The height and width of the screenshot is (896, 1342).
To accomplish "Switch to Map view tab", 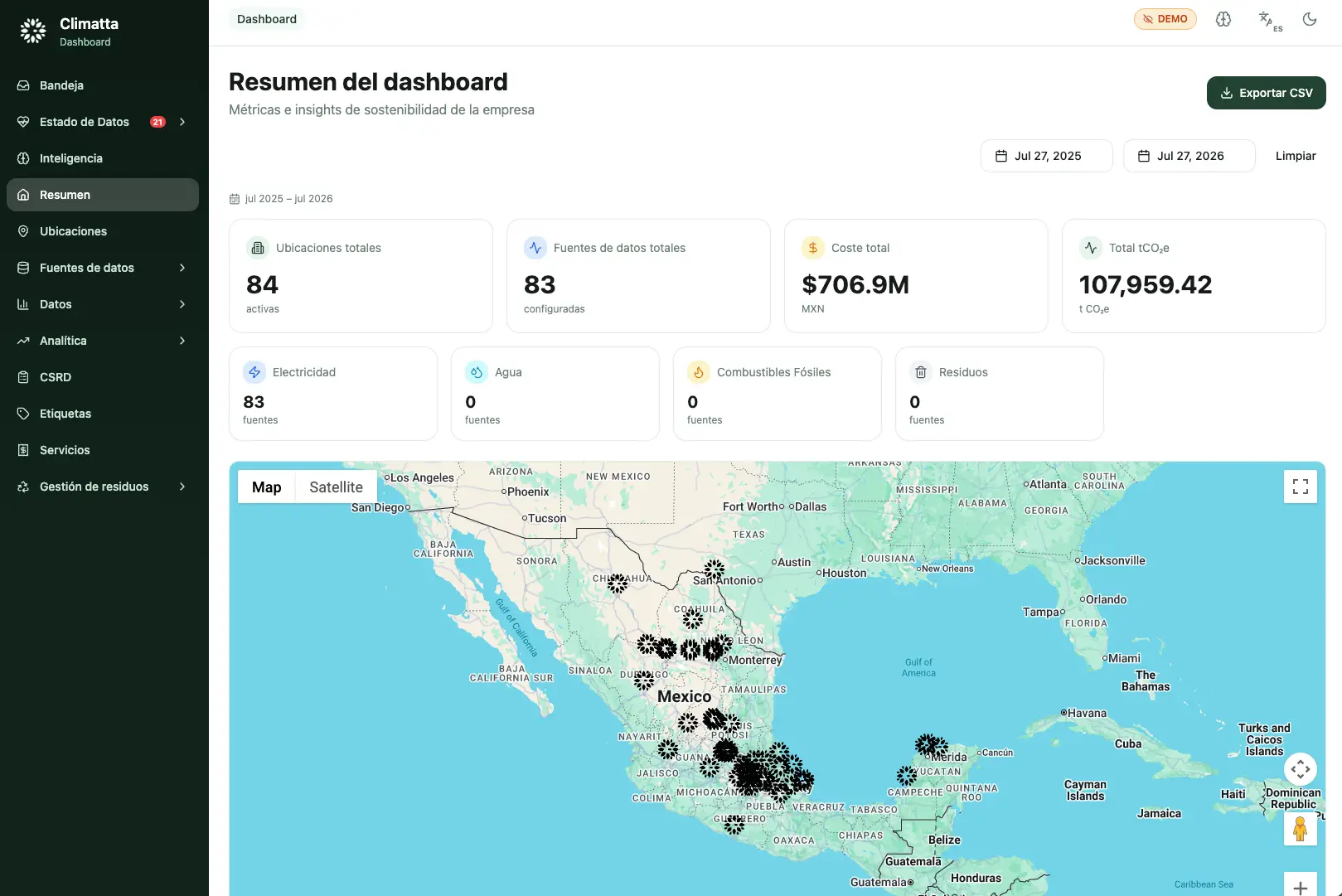I will pyautogui.click(x=267, y=487).
